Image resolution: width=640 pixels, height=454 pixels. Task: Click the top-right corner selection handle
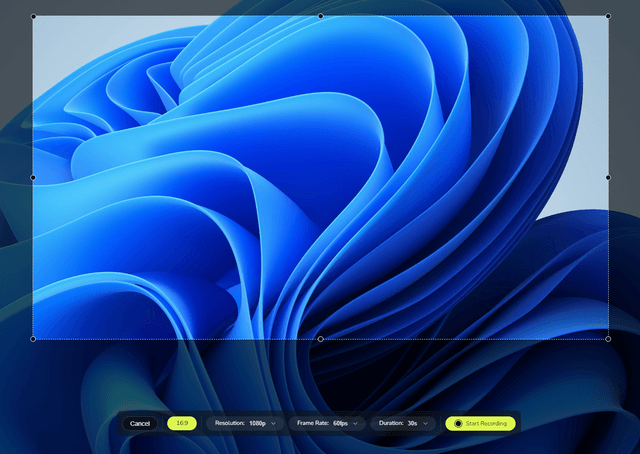pos(608,16)
